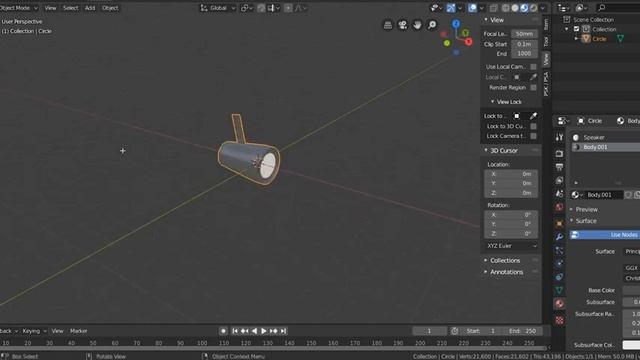640x360 pixels.
Task: Open viewport shading options dropdown arrow
Action: tap(543, 8)
